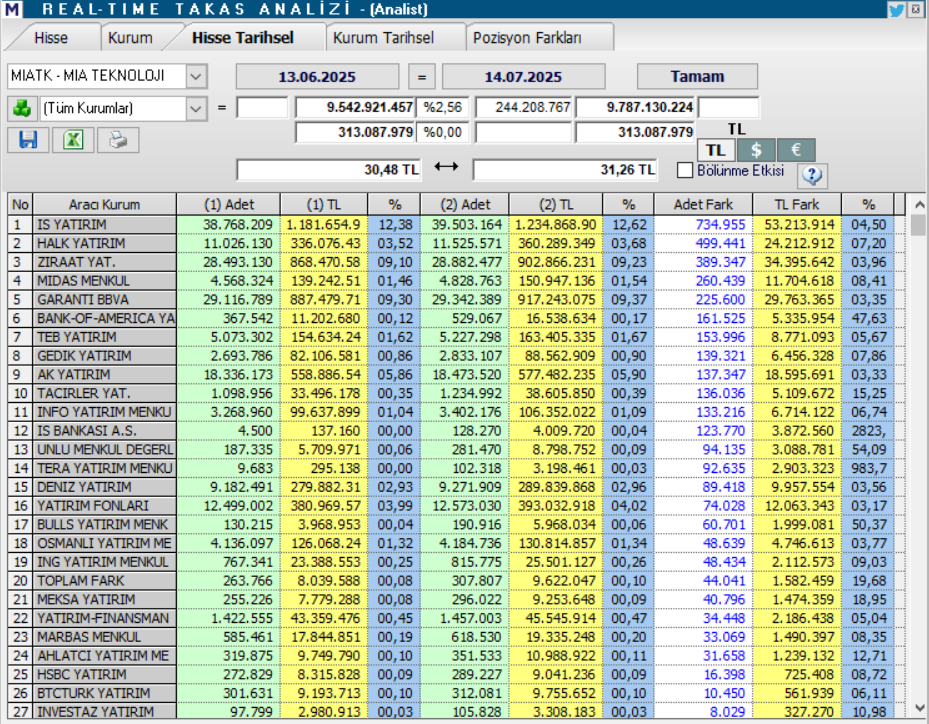
Task: Click the scrollbar up arrow
Action: point(919,205)
